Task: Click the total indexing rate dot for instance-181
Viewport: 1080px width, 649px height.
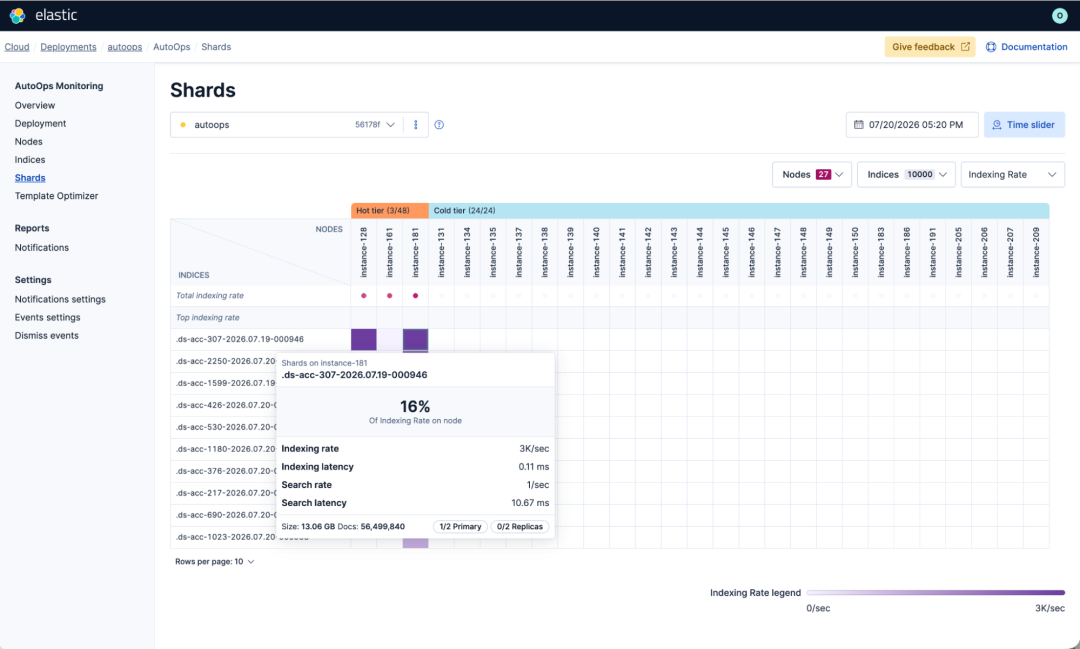Action: click(x=415, y=296)
